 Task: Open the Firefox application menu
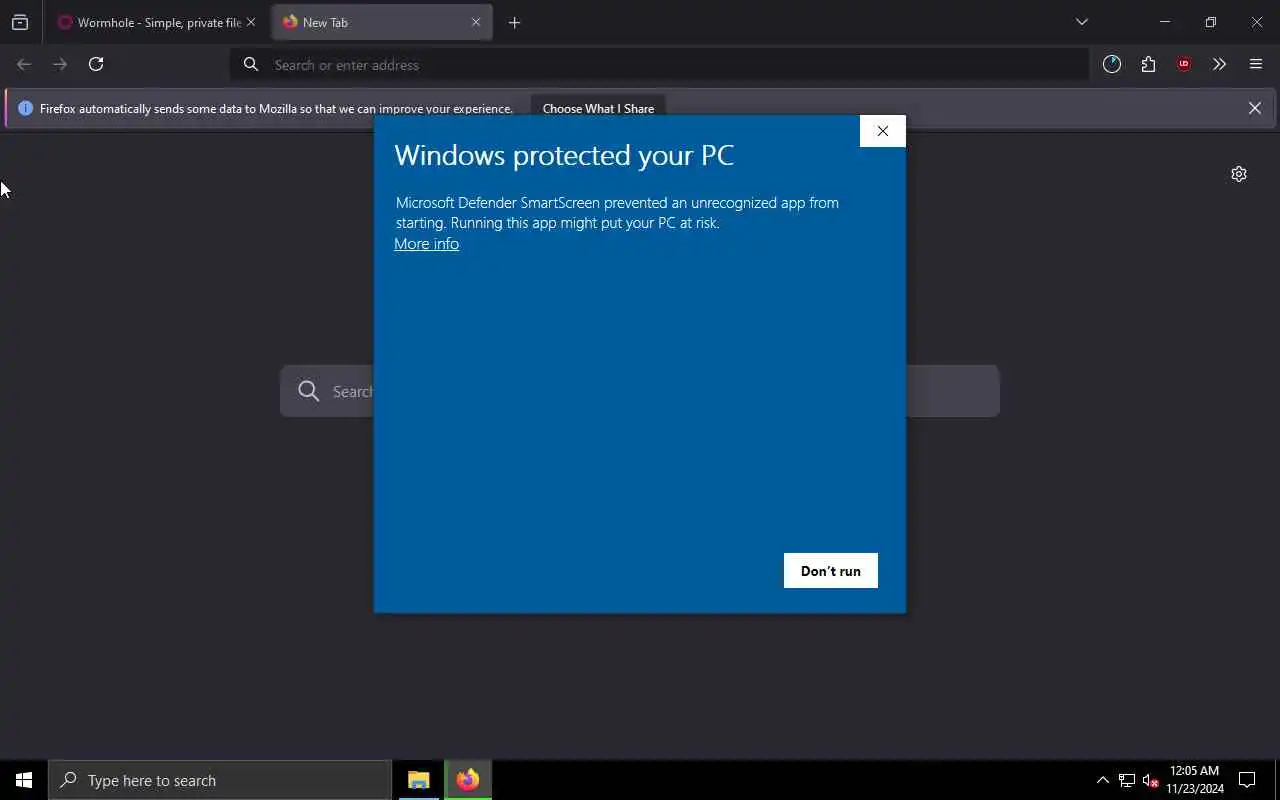[x=1256, y=64]
